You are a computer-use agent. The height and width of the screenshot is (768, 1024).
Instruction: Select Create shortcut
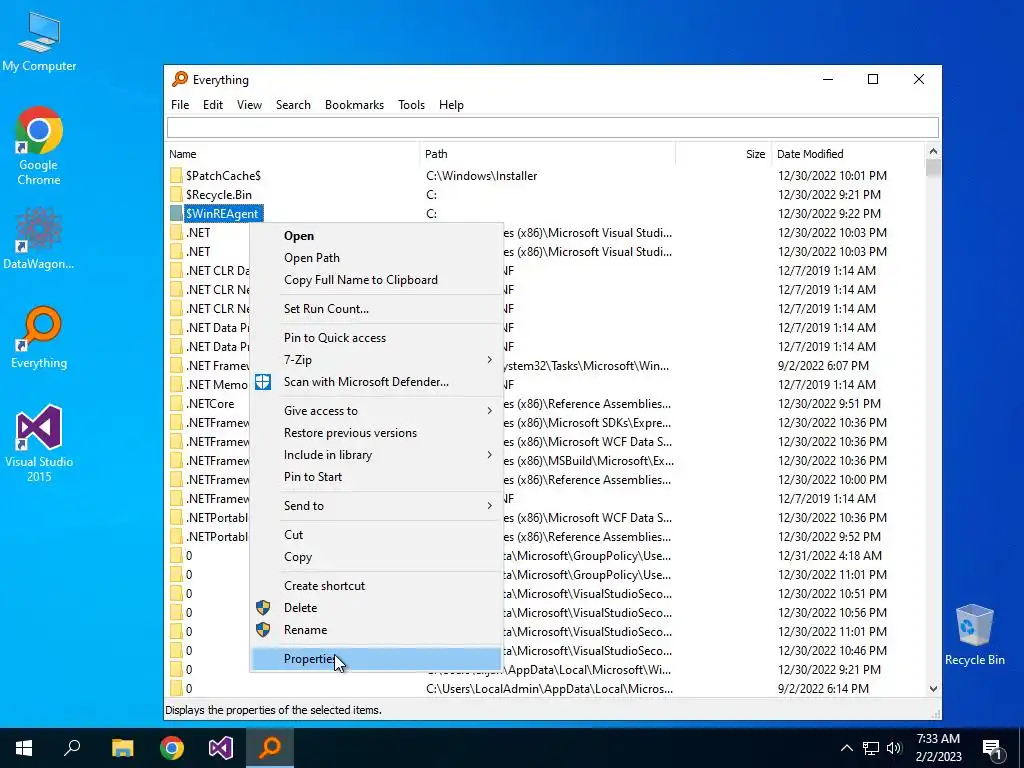pyautogui.click(x=376, y=586)
